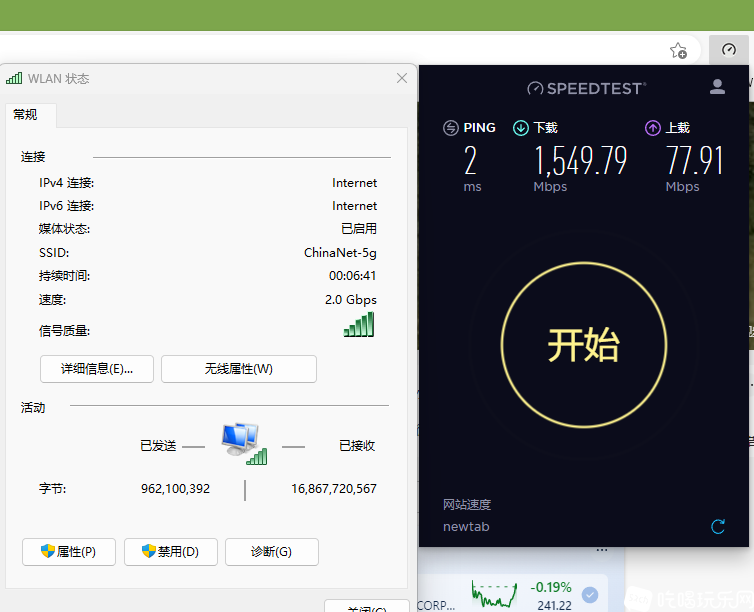Click the IPv4 连接 Internet value
754x612 pixels.
pos(354,183)
